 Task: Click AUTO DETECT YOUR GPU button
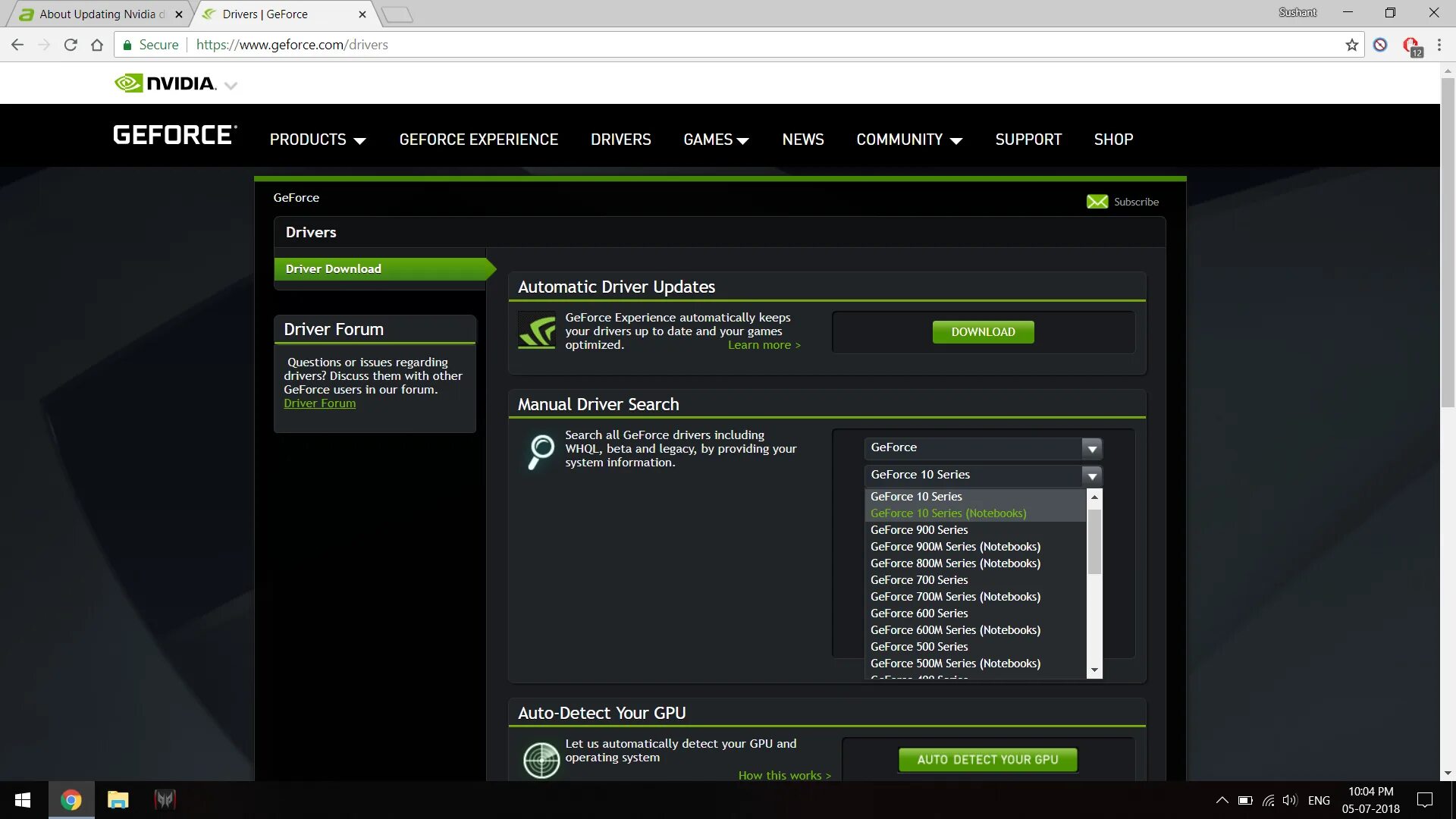click(x=987, y=760)
